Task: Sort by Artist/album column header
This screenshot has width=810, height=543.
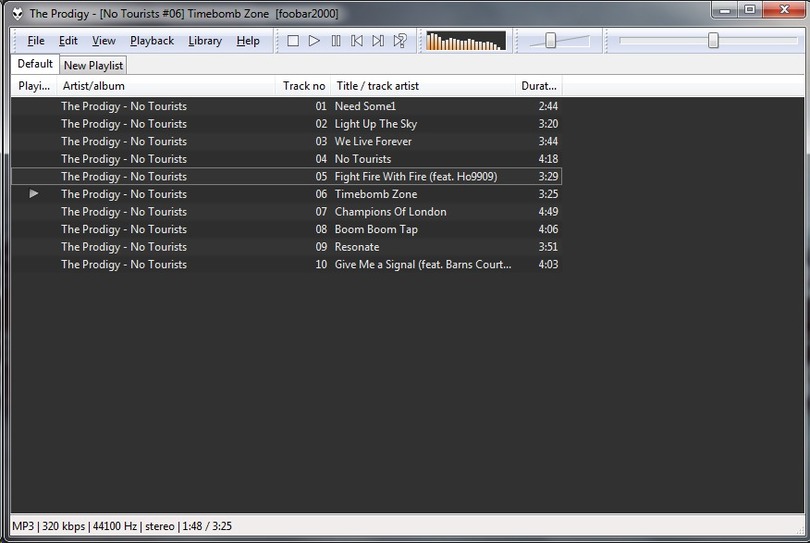Action: 166,86
